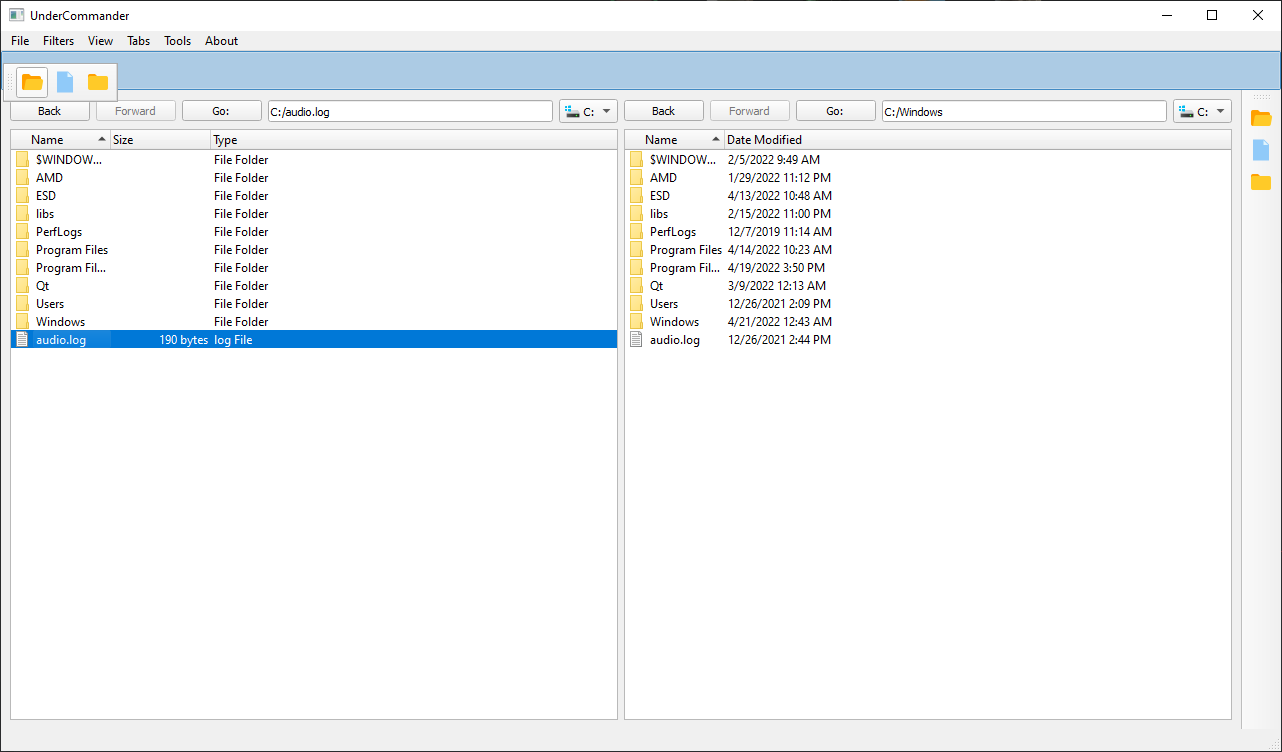Click the open-folder icon in the top-left toolbar
The image size is (1282, 752).
pyautogui.click(x=32, y=82)
